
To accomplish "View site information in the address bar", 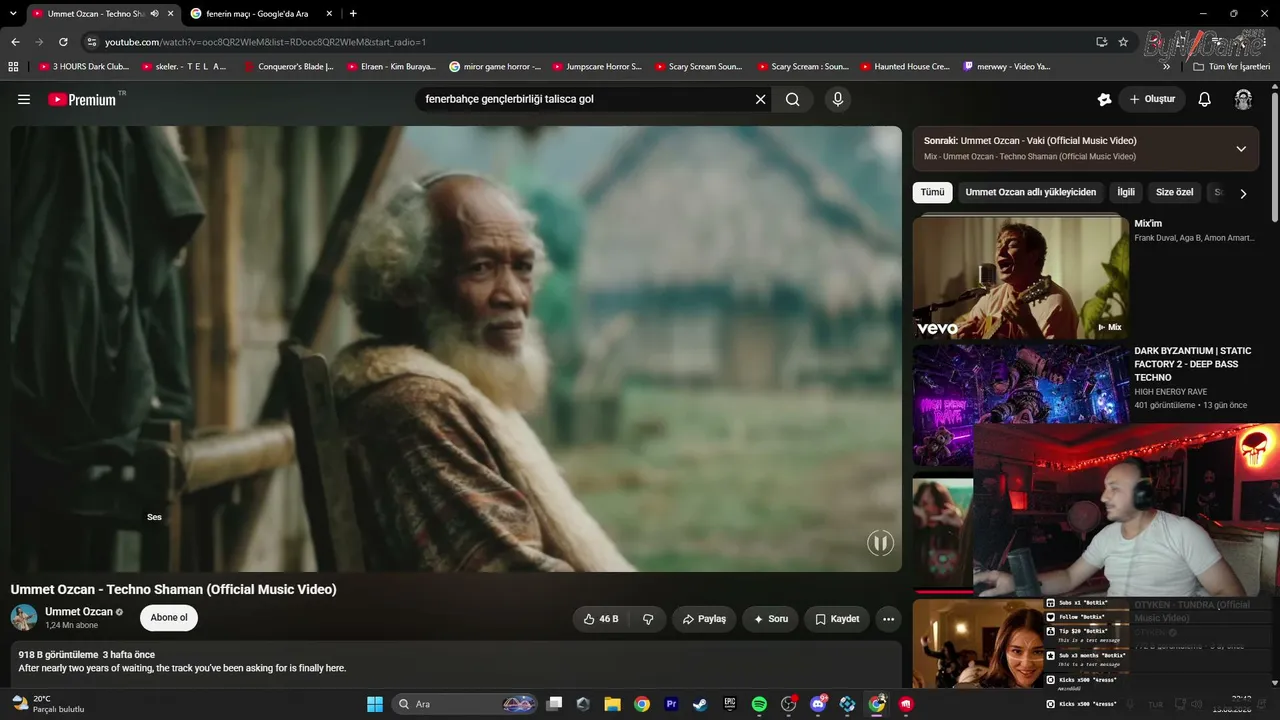I will pos(91,42).
